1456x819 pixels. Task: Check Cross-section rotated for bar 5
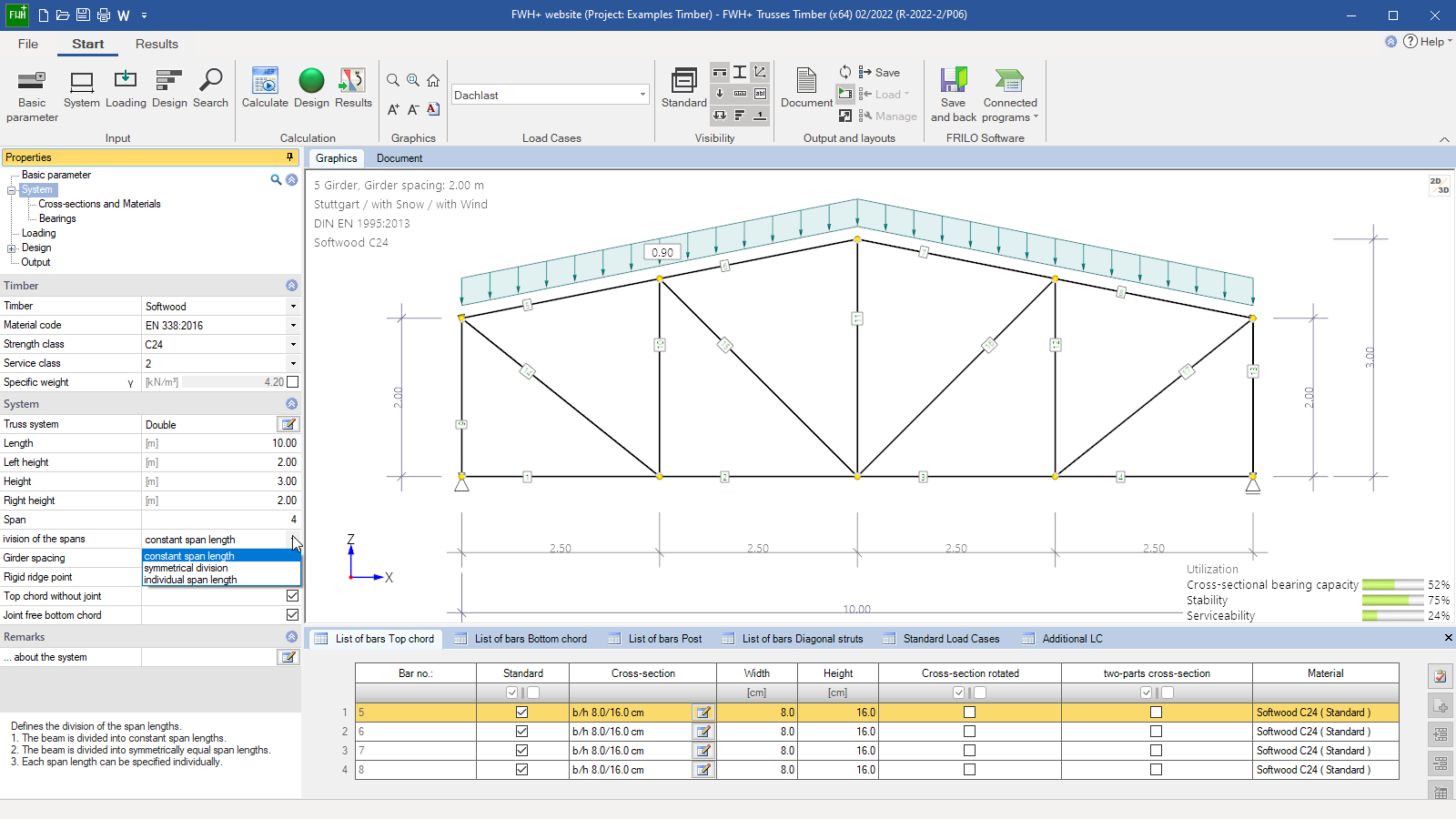click(969, 713)
